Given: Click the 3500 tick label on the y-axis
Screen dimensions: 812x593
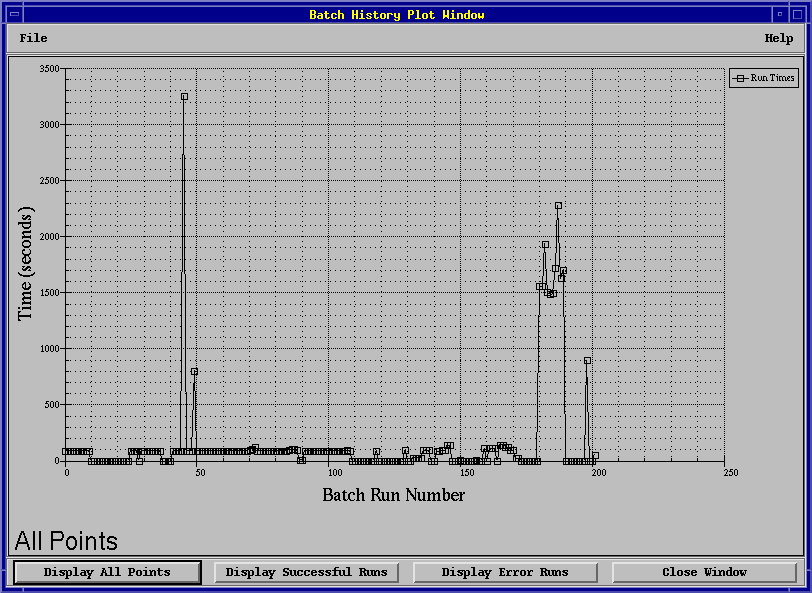Looking at the screenshot, I should [48, 69].
